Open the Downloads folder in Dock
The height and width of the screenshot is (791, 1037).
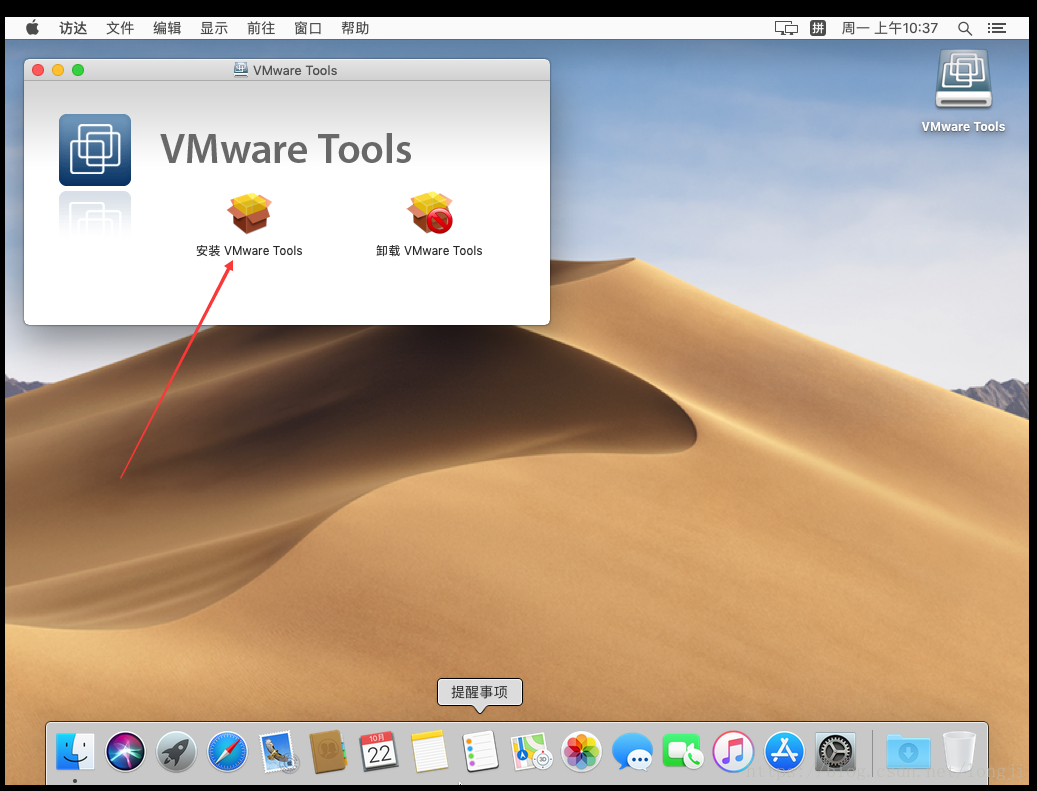point(908,752)
